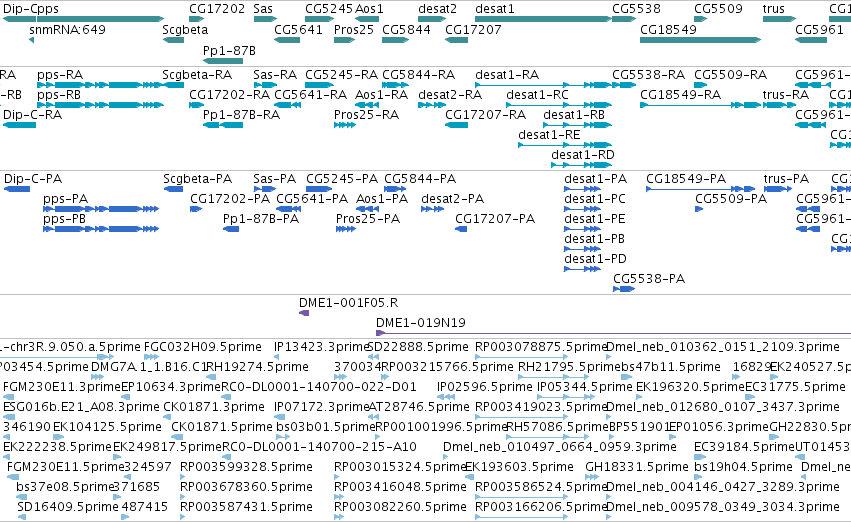Open the CG5538-PA protein label
The height and width of the screenshot is (522, 851).
click(649, 279)
